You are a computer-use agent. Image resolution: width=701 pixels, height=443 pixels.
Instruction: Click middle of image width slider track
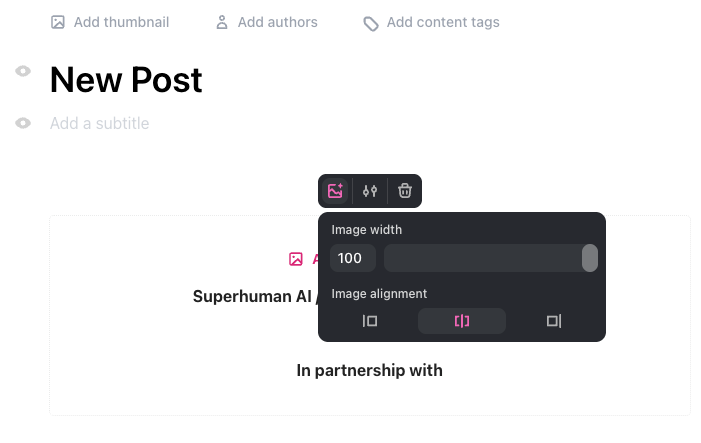(484, 258)
